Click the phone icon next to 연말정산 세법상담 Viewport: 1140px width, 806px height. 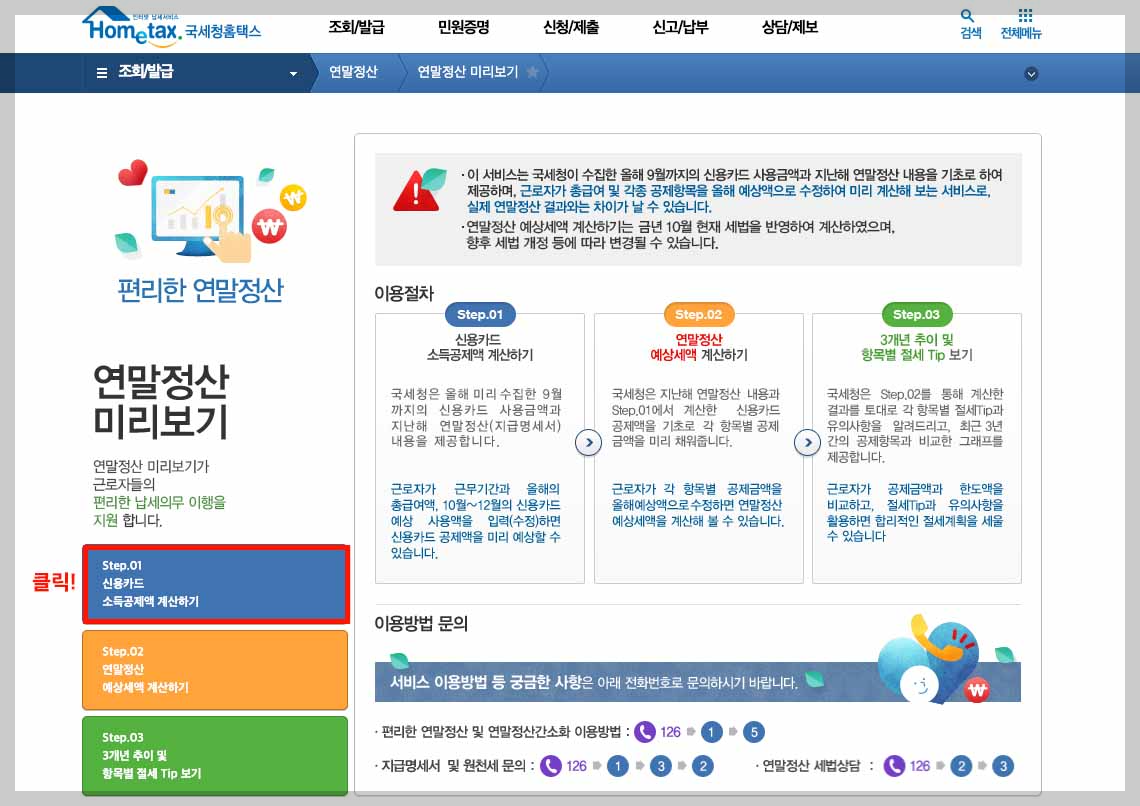tap(894, 765)
